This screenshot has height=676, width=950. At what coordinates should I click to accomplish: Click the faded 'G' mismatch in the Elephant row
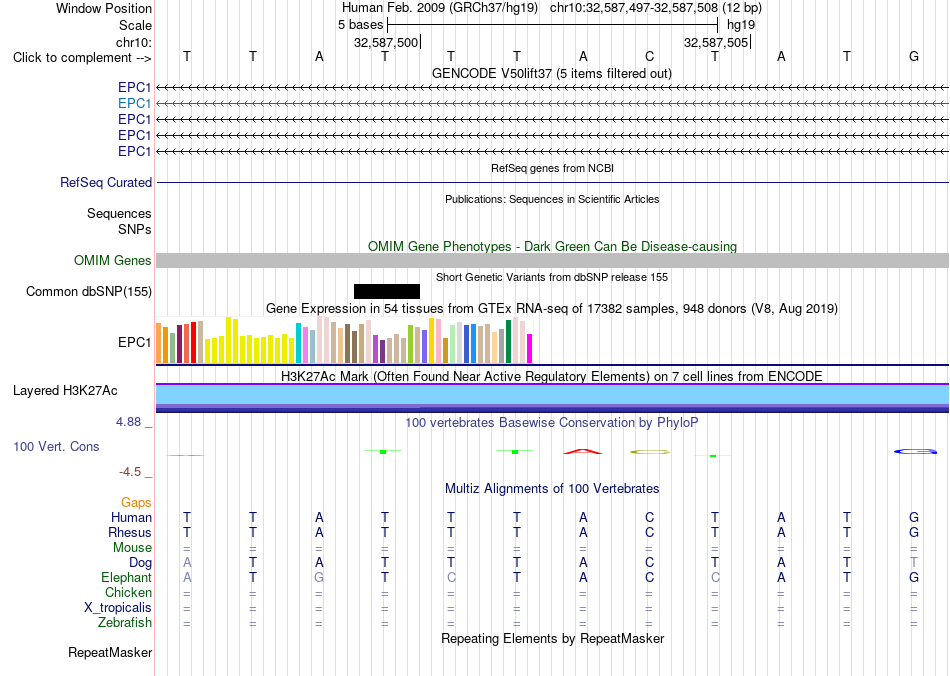319,577
